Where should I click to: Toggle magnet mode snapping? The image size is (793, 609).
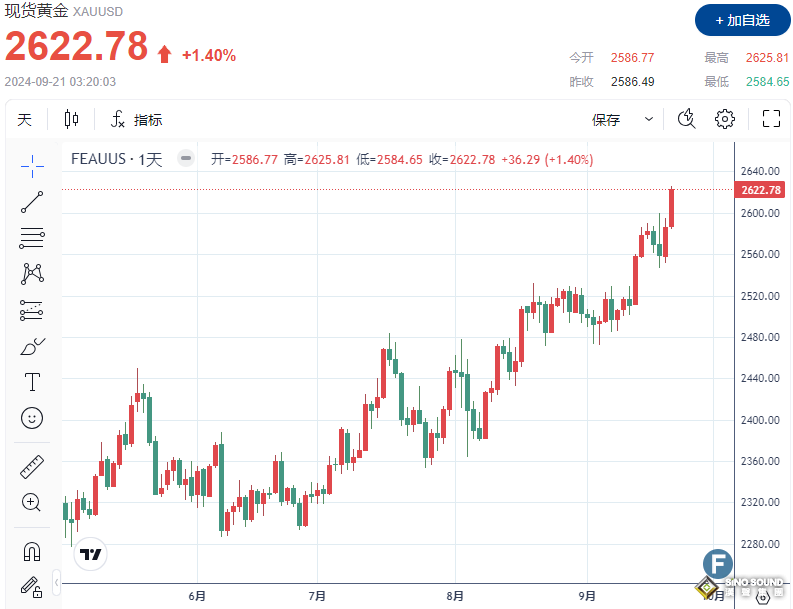(x=32, y=550)
